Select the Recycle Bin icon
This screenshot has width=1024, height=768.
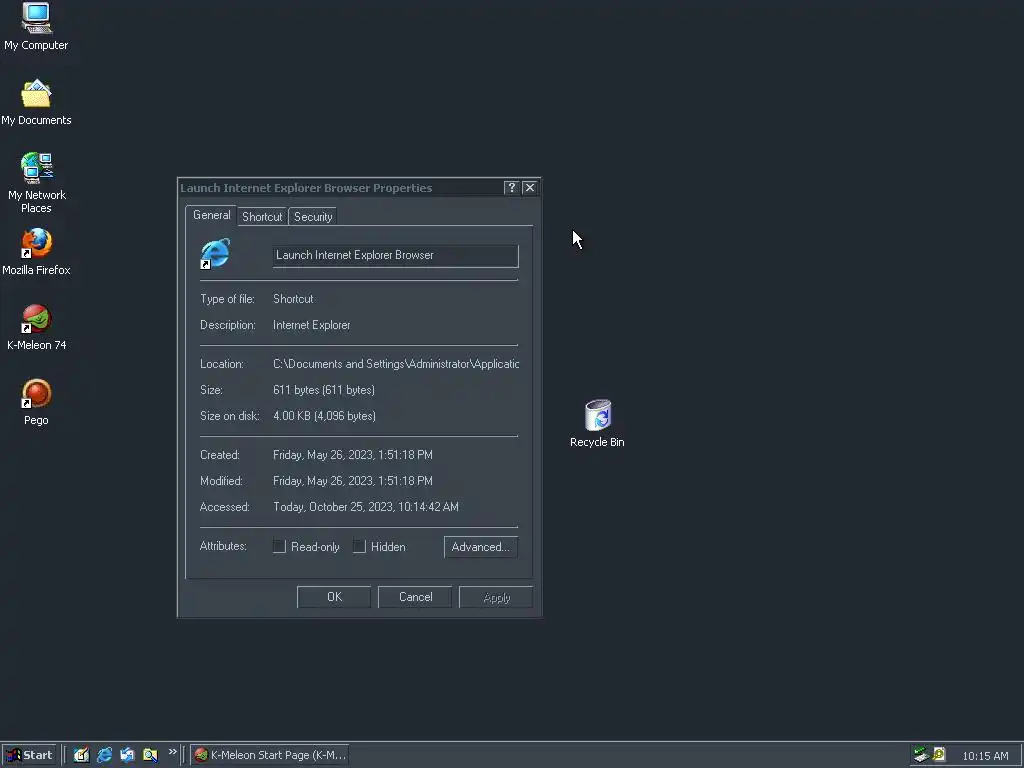[597, 424]
